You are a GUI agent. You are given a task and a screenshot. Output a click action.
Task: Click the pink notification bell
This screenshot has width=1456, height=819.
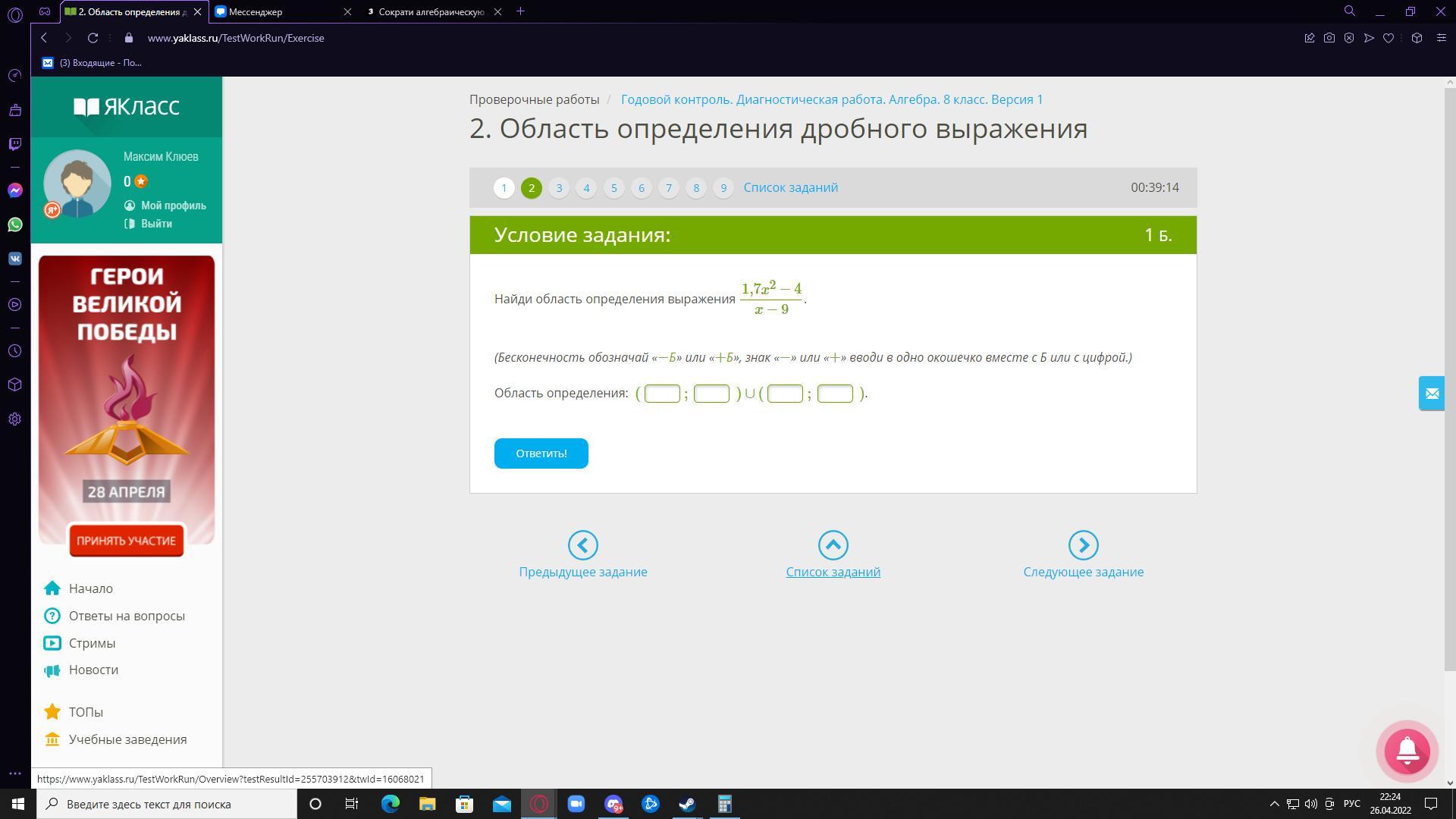click(1407, 751)
